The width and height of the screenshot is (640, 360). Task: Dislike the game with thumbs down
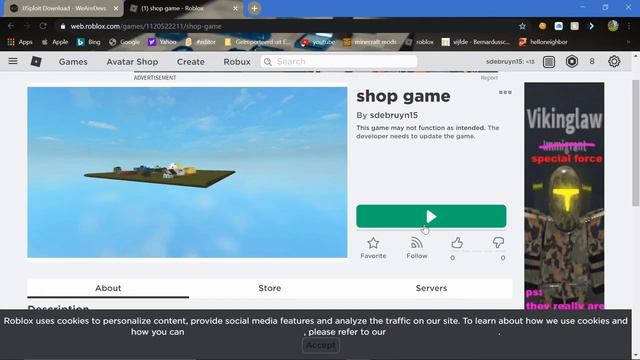498,243
